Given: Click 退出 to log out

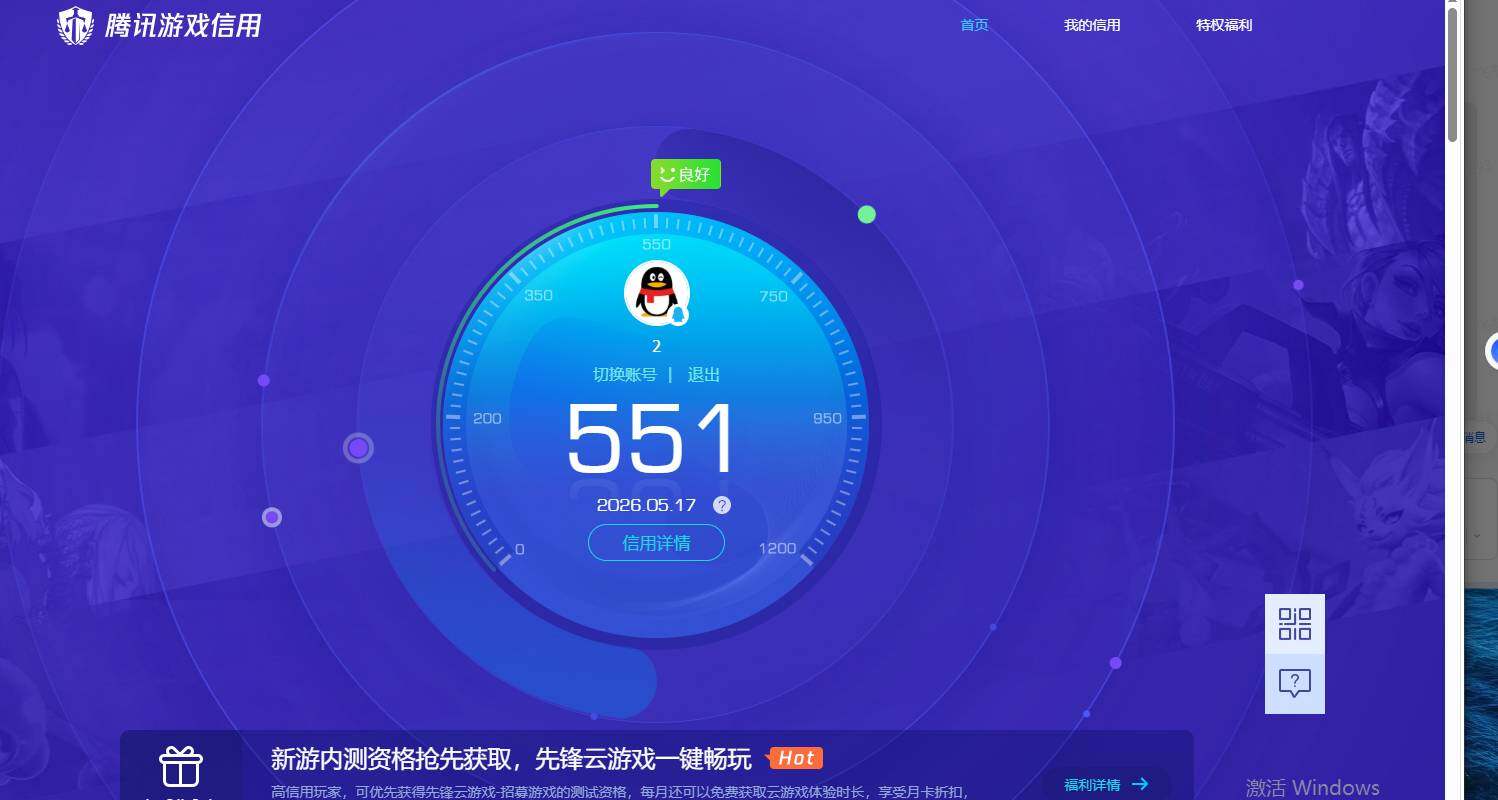Looking at the screenshot, I should [x=704, y=375].
